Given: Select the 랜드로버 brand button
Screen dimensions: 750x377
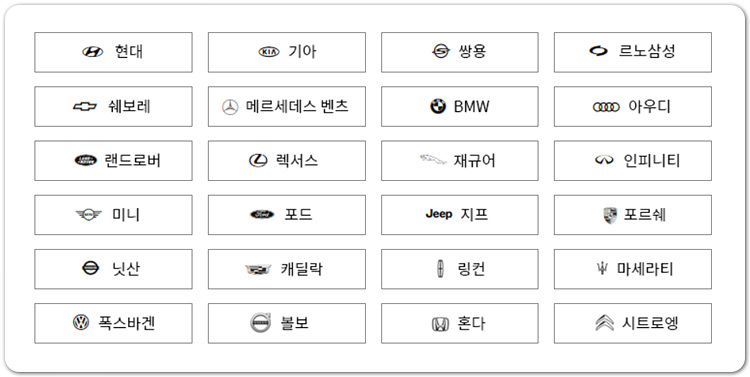Looking at the screenshot, I should point(113,160).
